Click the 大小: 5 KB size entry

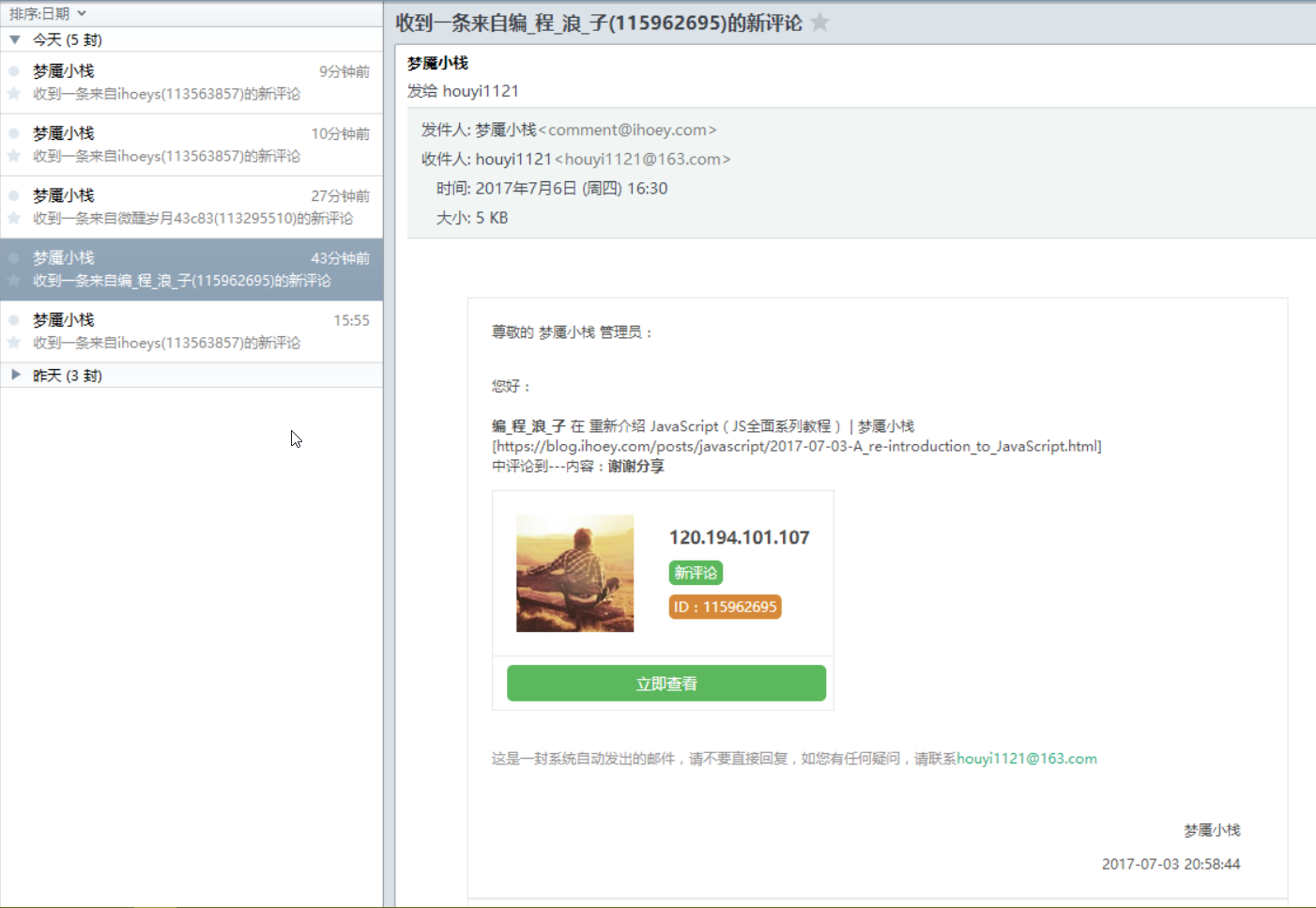(472, 218)
